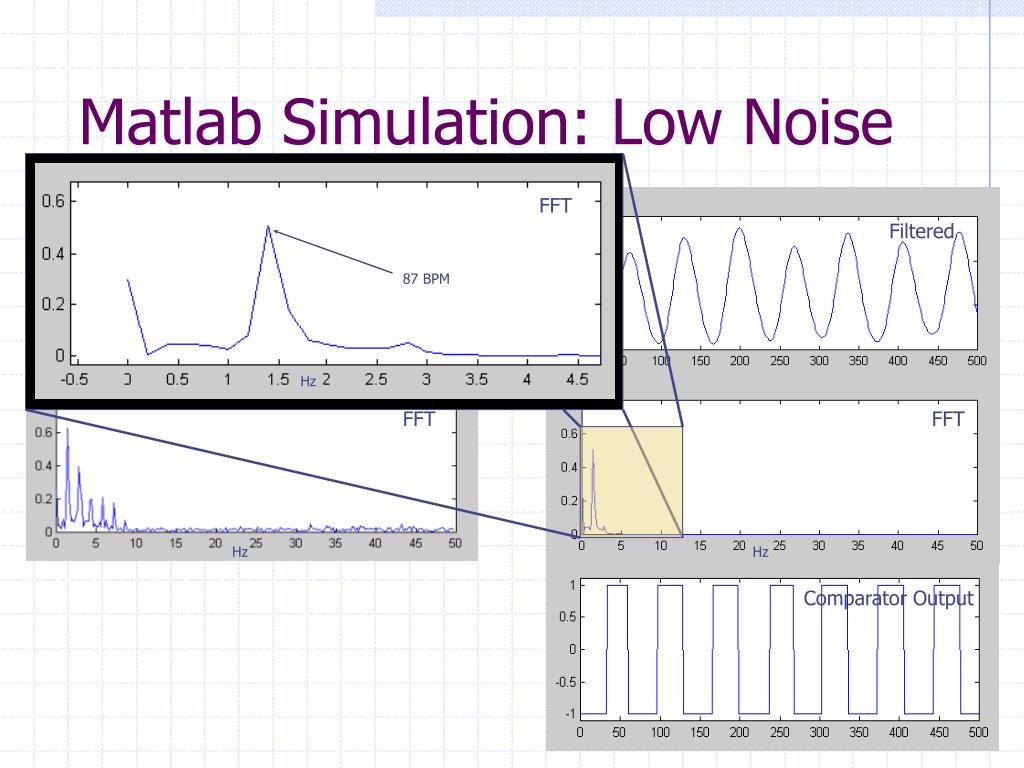1024x768 pixels.
Task: Click the '87 BPM' annotation label
Action: click(426, 279)
